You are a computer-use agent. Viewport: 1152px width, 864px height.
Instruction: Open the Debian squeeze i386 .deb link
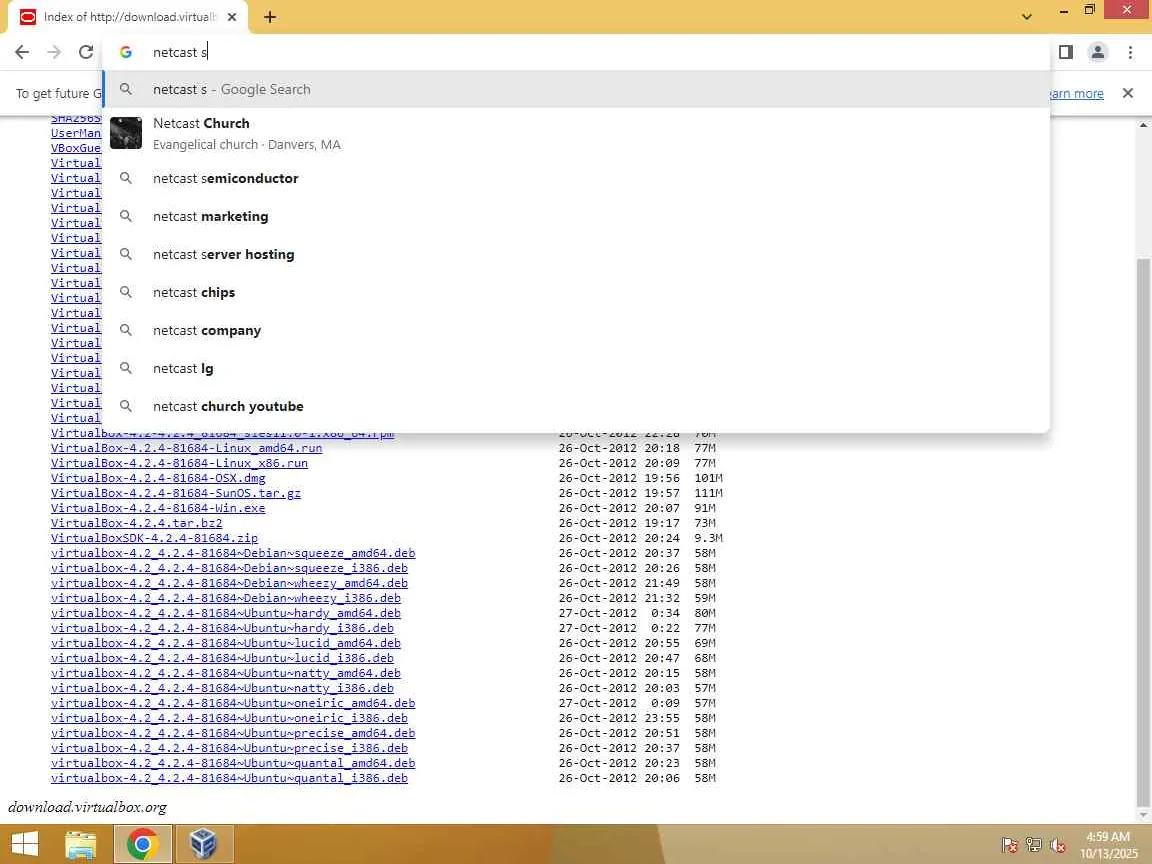coord(229,568)
